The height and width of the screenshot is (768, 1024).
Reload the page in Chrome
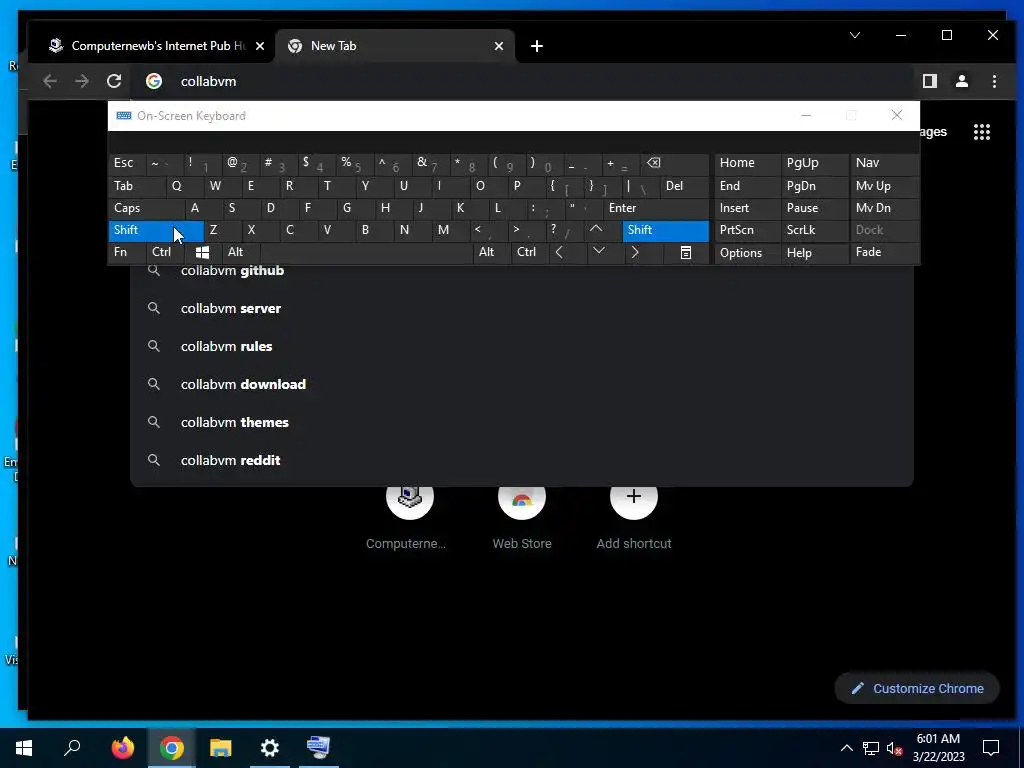click(114, 81)
